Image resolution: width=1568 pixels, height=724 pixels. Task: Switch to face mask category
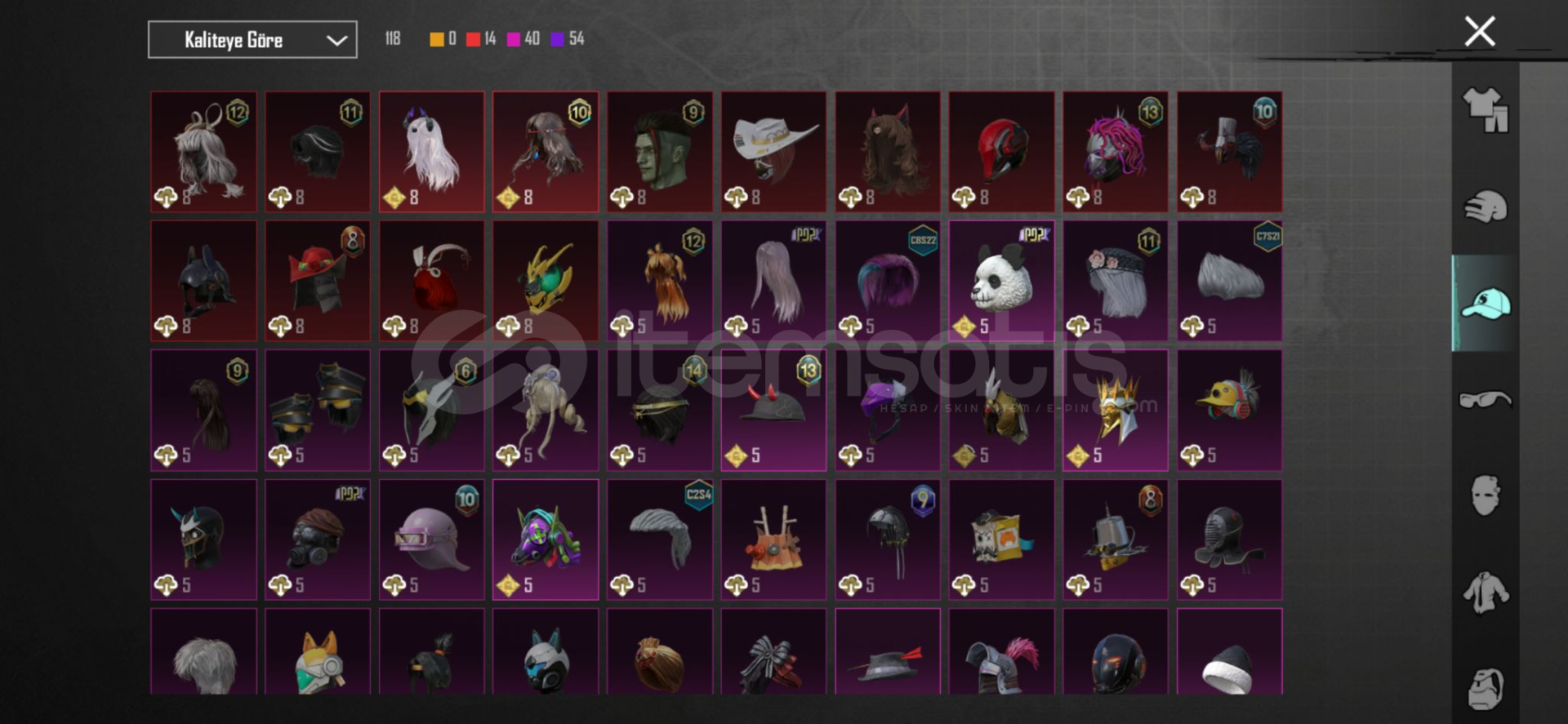click(x=1485, y=495)
